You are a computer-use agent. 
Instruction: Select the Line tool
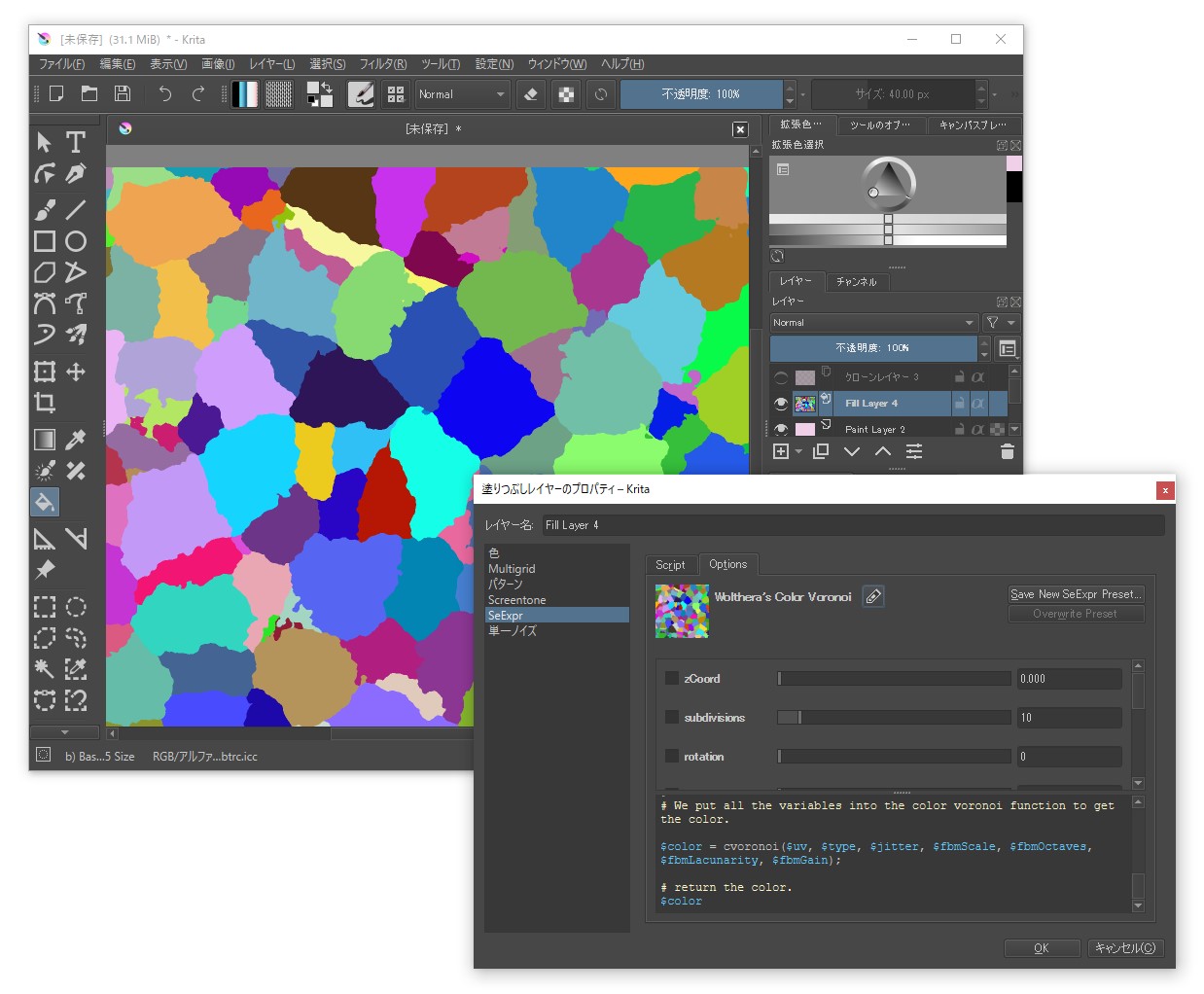[x=76, y=209]
